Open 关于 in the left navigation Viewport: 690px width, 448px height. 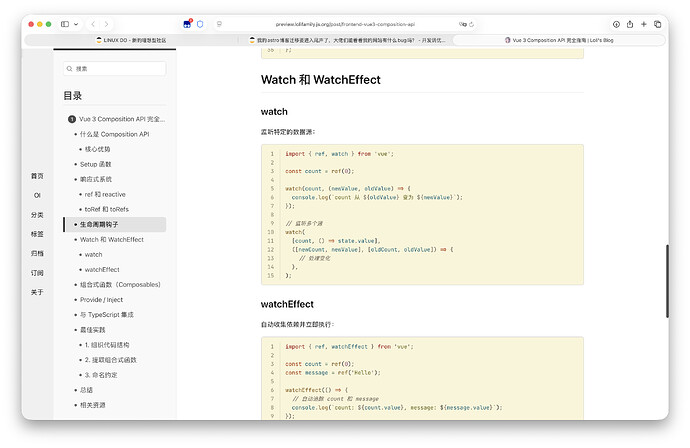coord(37,292)
